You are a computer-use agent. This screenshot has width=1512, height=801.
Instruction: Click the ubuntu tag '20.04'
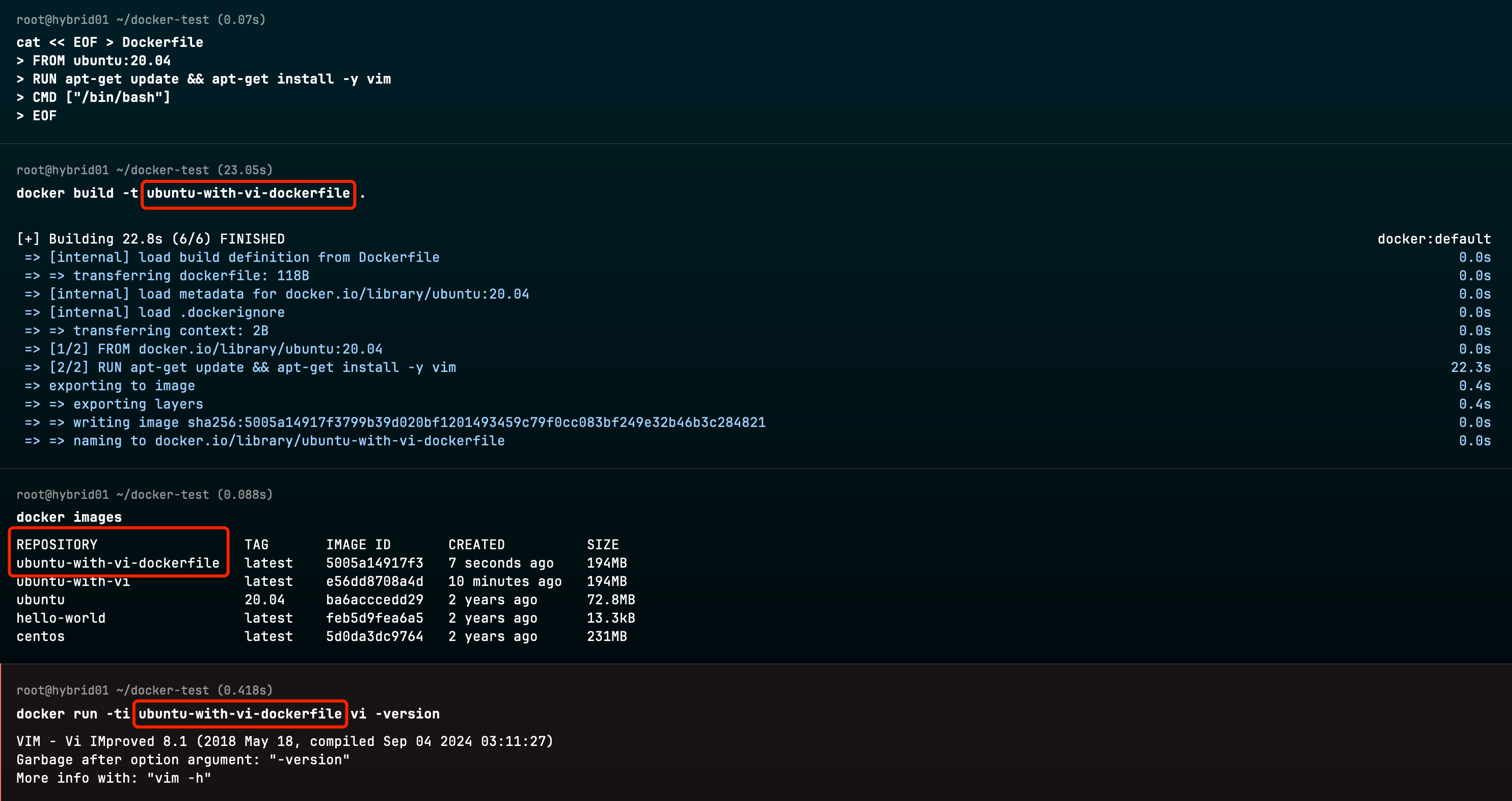(x=264, y=600)
